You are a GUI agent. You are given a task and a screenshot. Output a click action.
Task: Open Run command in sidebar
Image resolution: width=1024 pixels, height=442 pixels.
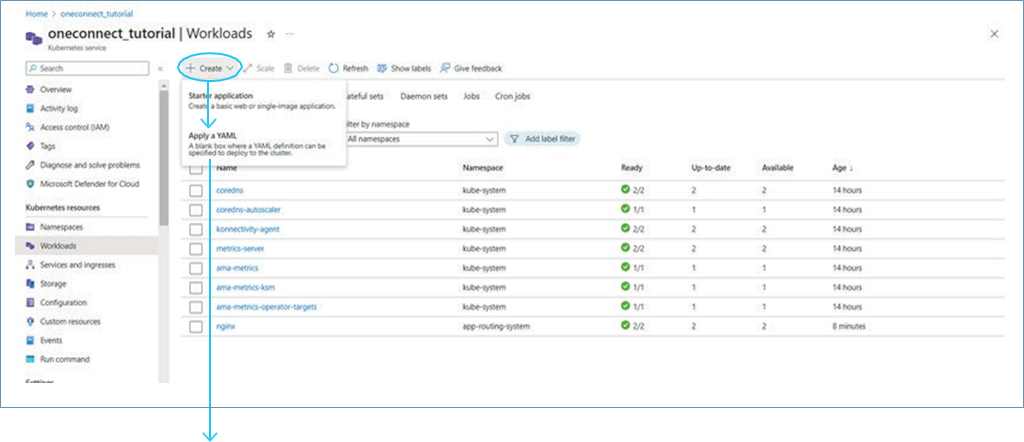click(65, 360)
